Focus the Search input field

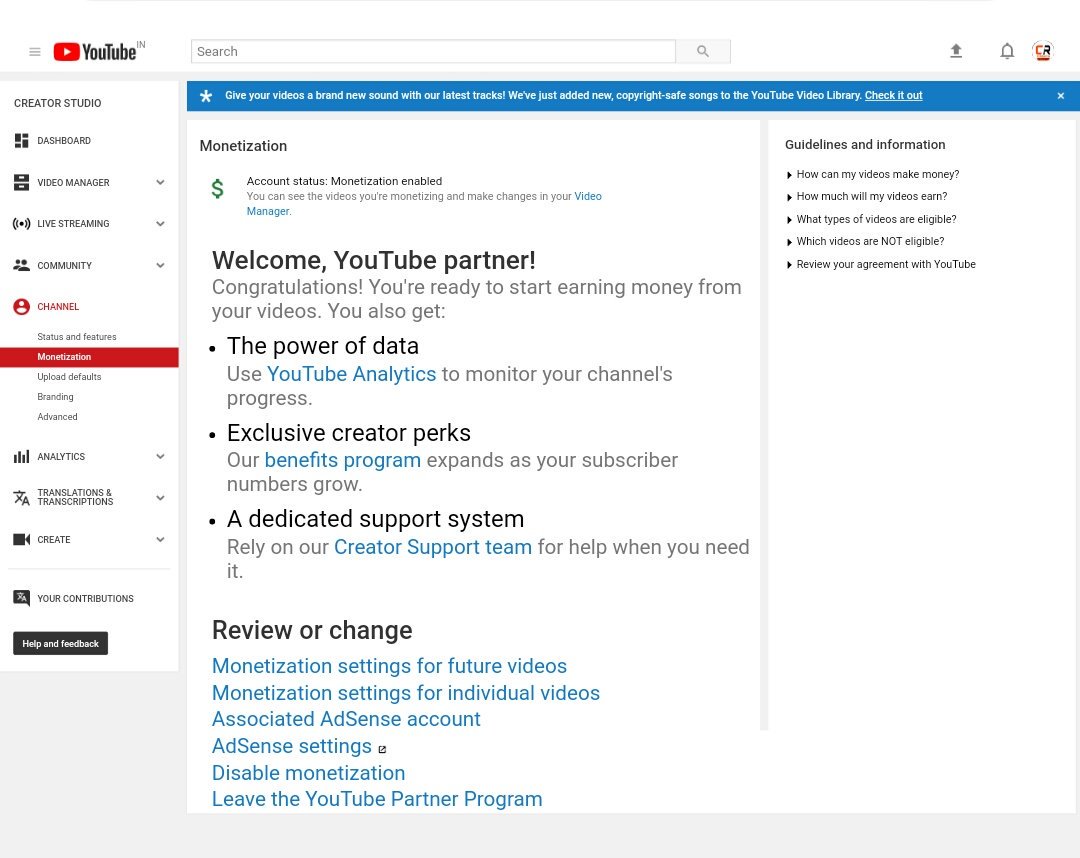pyautogui.click(x=433, y=51)
